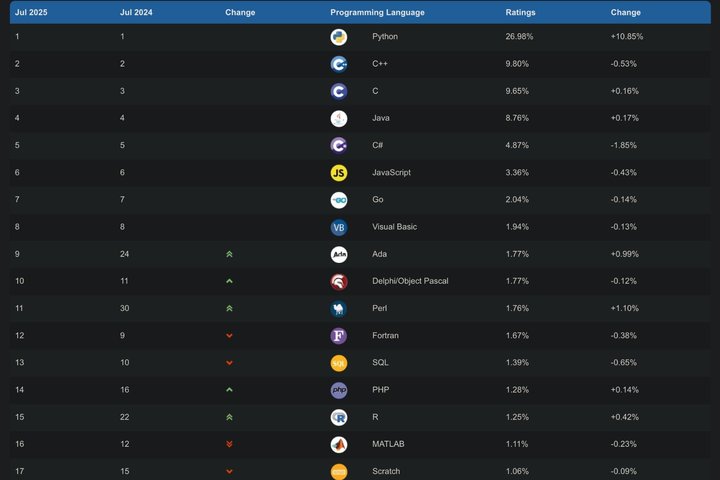
Task: Click the Ratings column header
Action: (x=520, y=12)
